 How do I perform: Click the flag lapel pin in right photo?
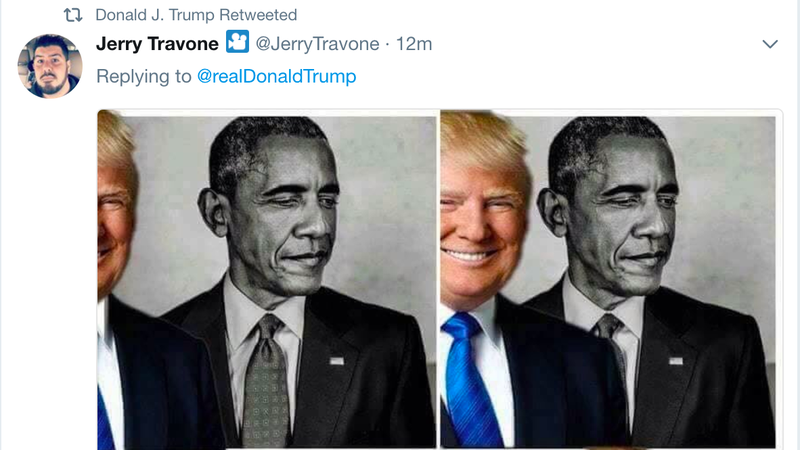[676, 361]
